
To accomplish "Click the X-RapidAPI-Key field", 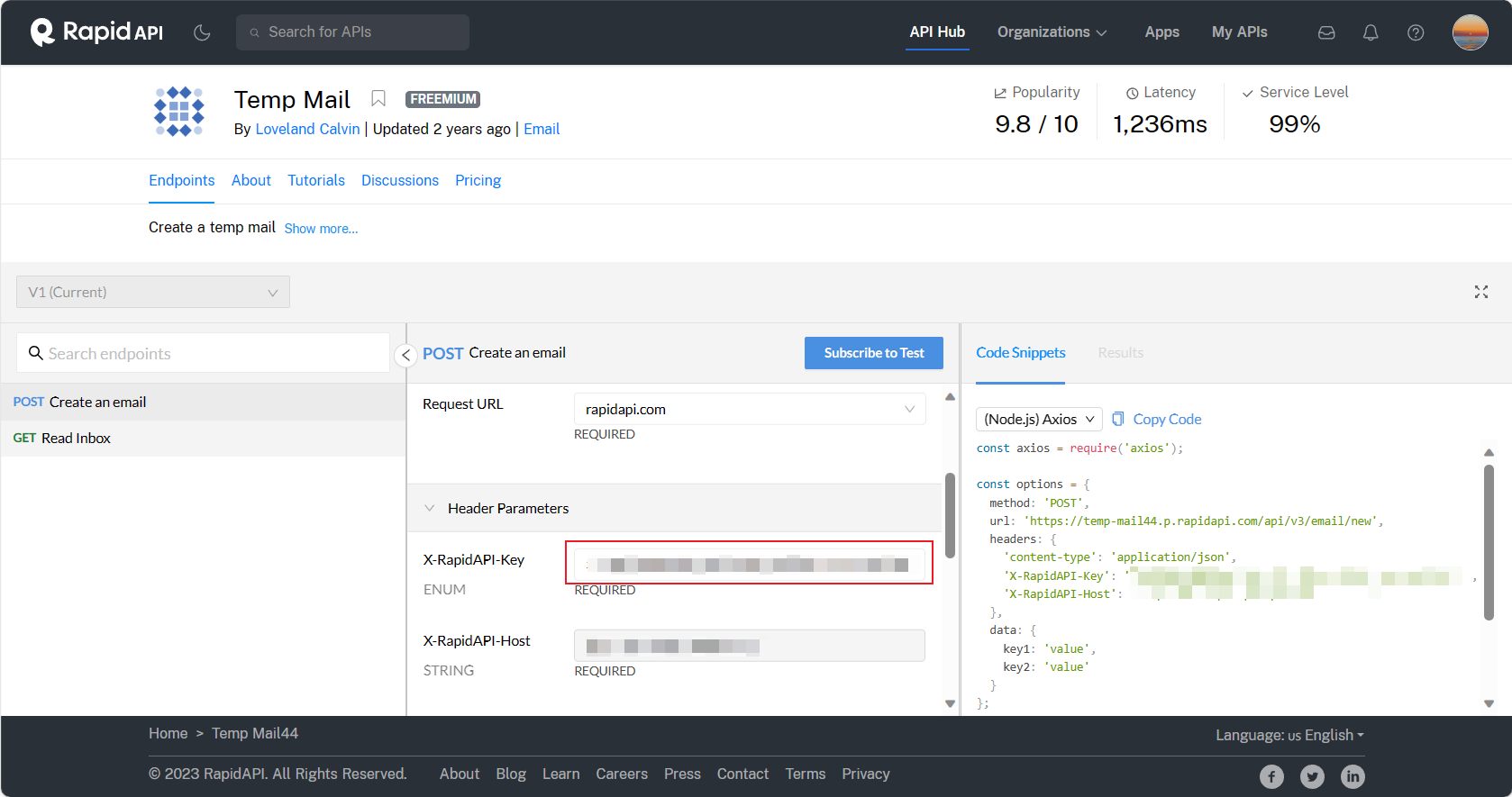I will coord(750,565).
